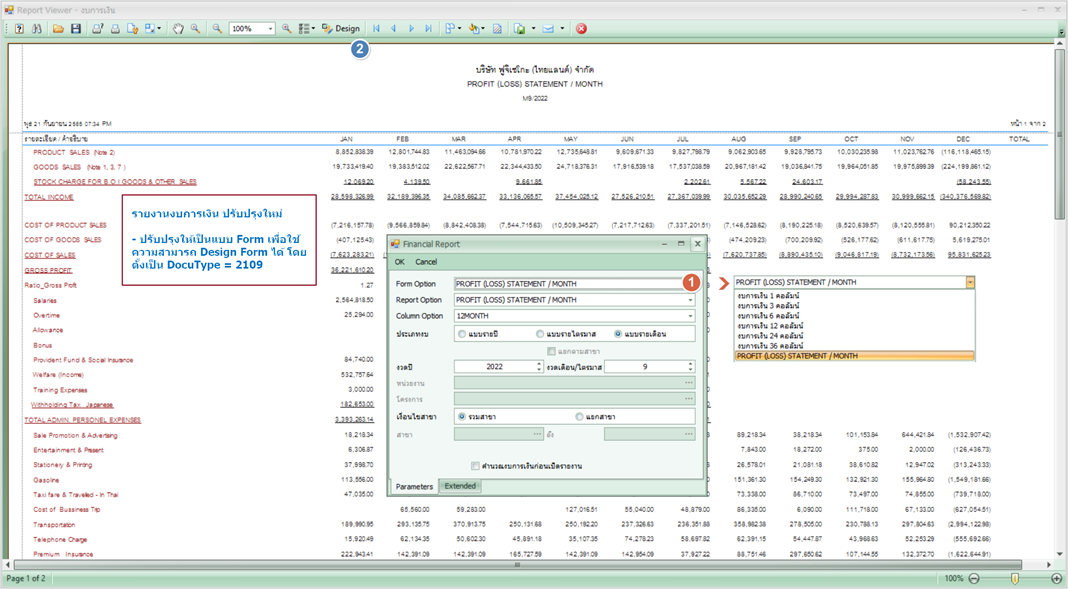Image resolution: width=1068 pixels, height=589 pixels.
Task: Tick the คำนวณงบการเงินก่อนเปิดรายงาน checkbox
Action: [x=475, y=466]
